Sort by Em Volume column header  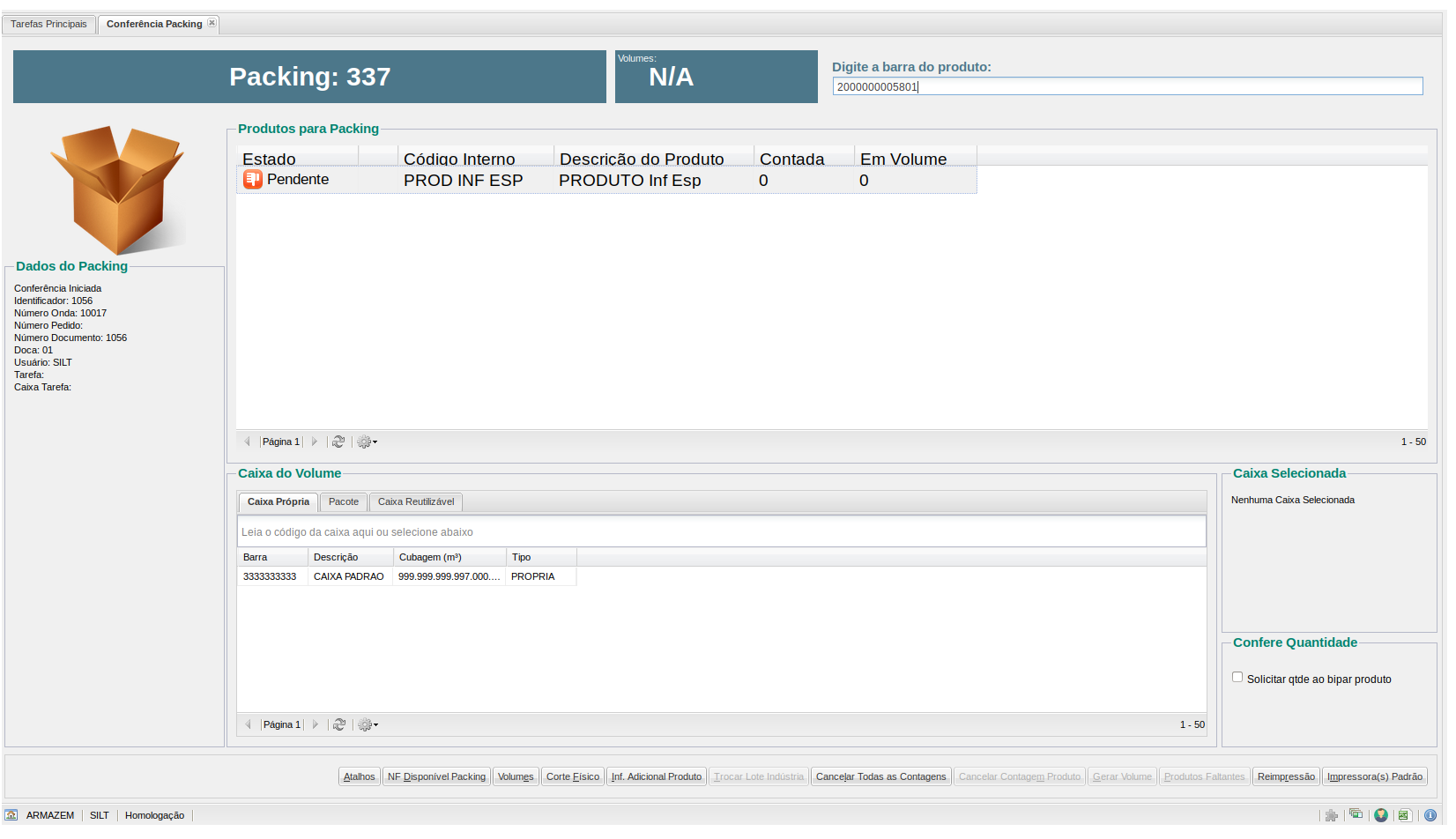[x=916, y=157]
